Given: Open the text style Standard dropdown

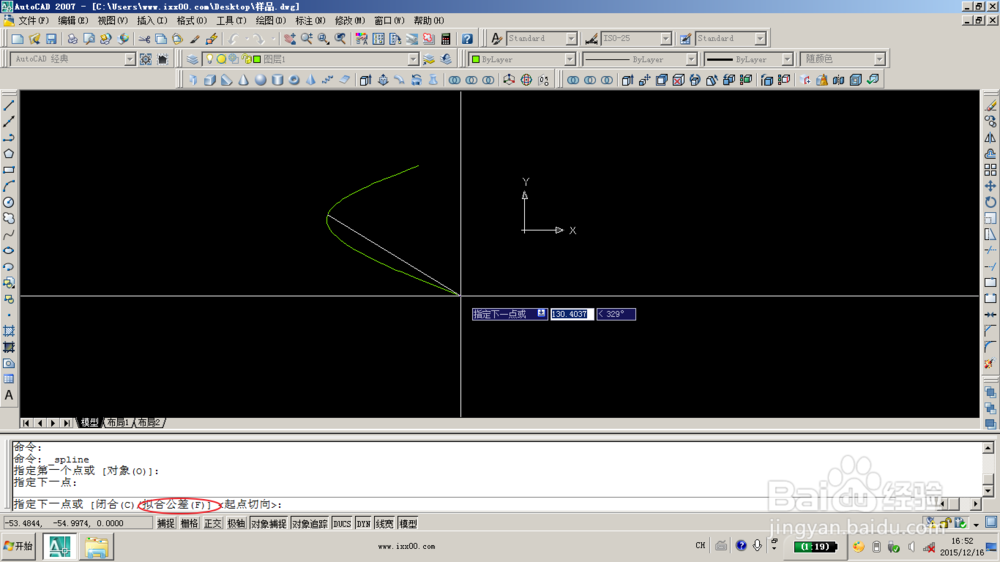Looking at the screenshot, I should tap(571, 39).
